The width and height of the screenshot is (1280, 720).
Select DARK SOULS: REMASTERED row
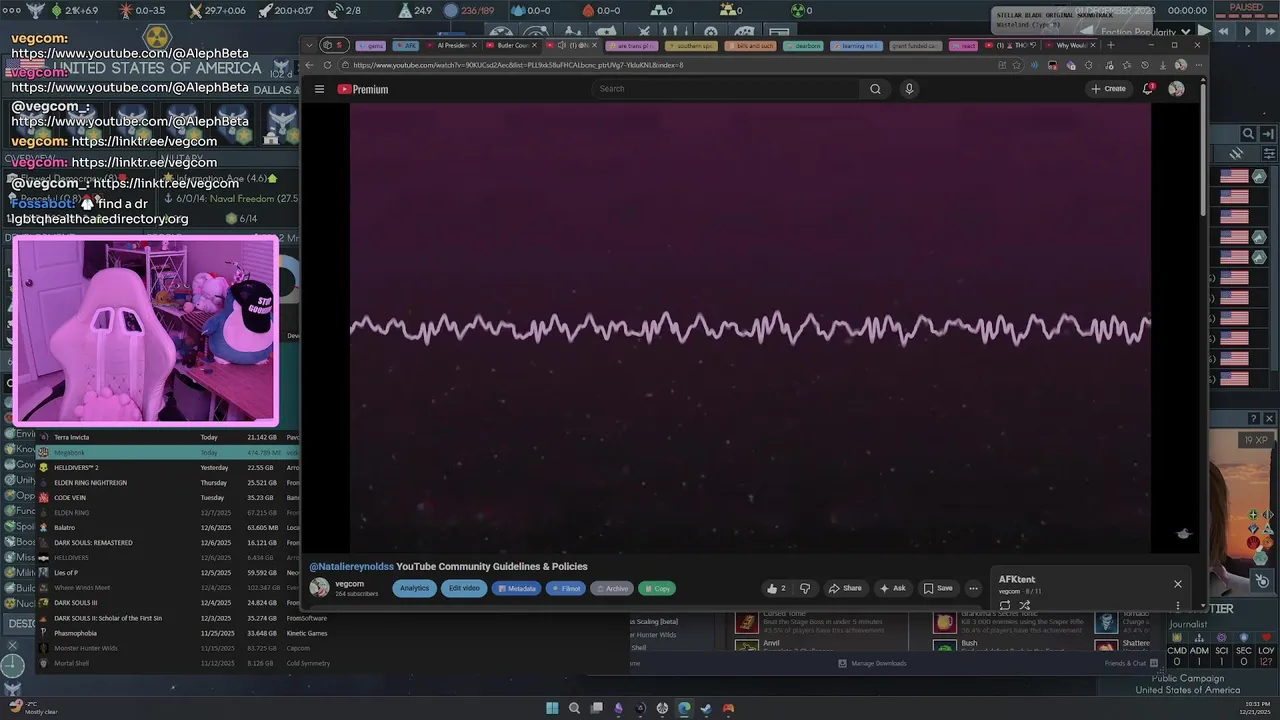[x=168, y=542]
